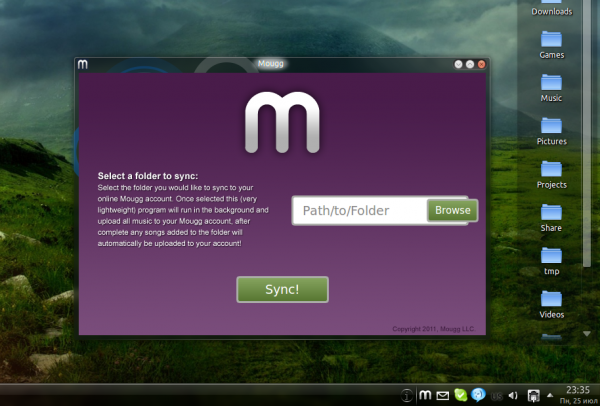600x406 pixels.
Task: Open the volume speaker tray icon
Action: [513, 396]
